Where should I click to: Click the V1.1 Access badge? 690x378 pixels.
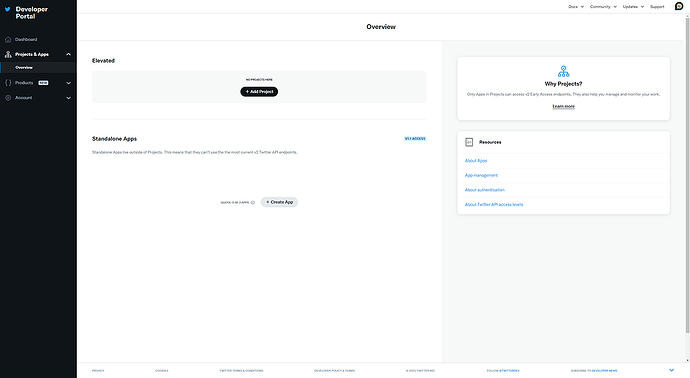click(x=415, y=139)
